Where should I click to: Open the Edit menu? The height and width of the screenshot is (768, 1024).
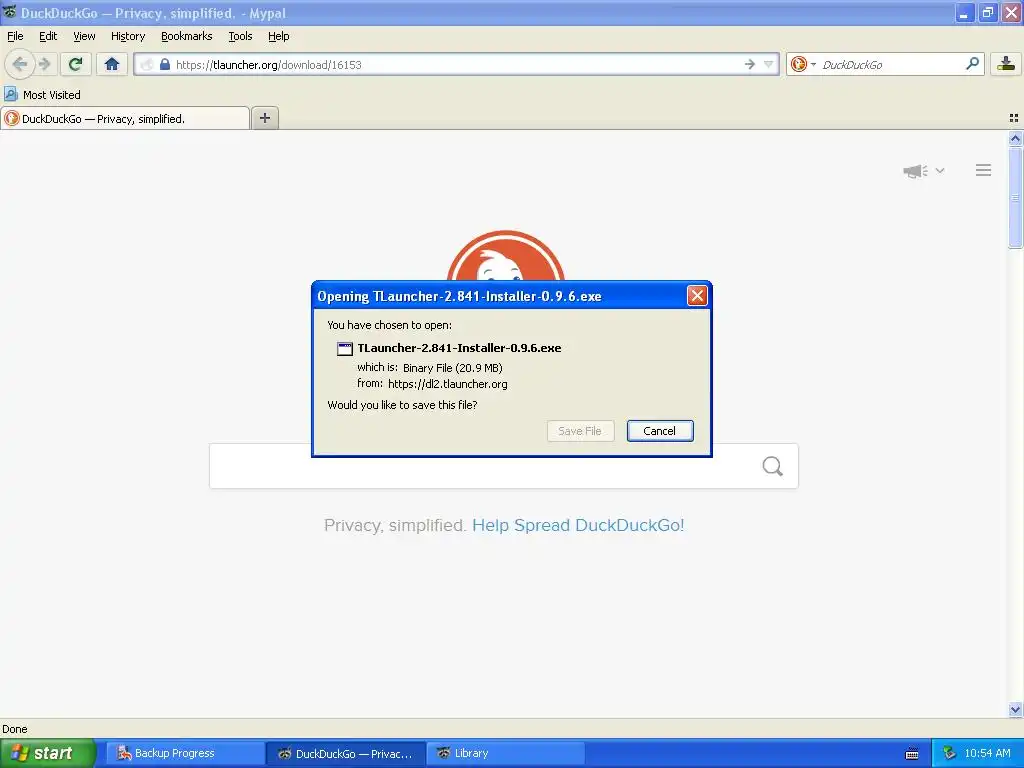click(x=48, y=36)
